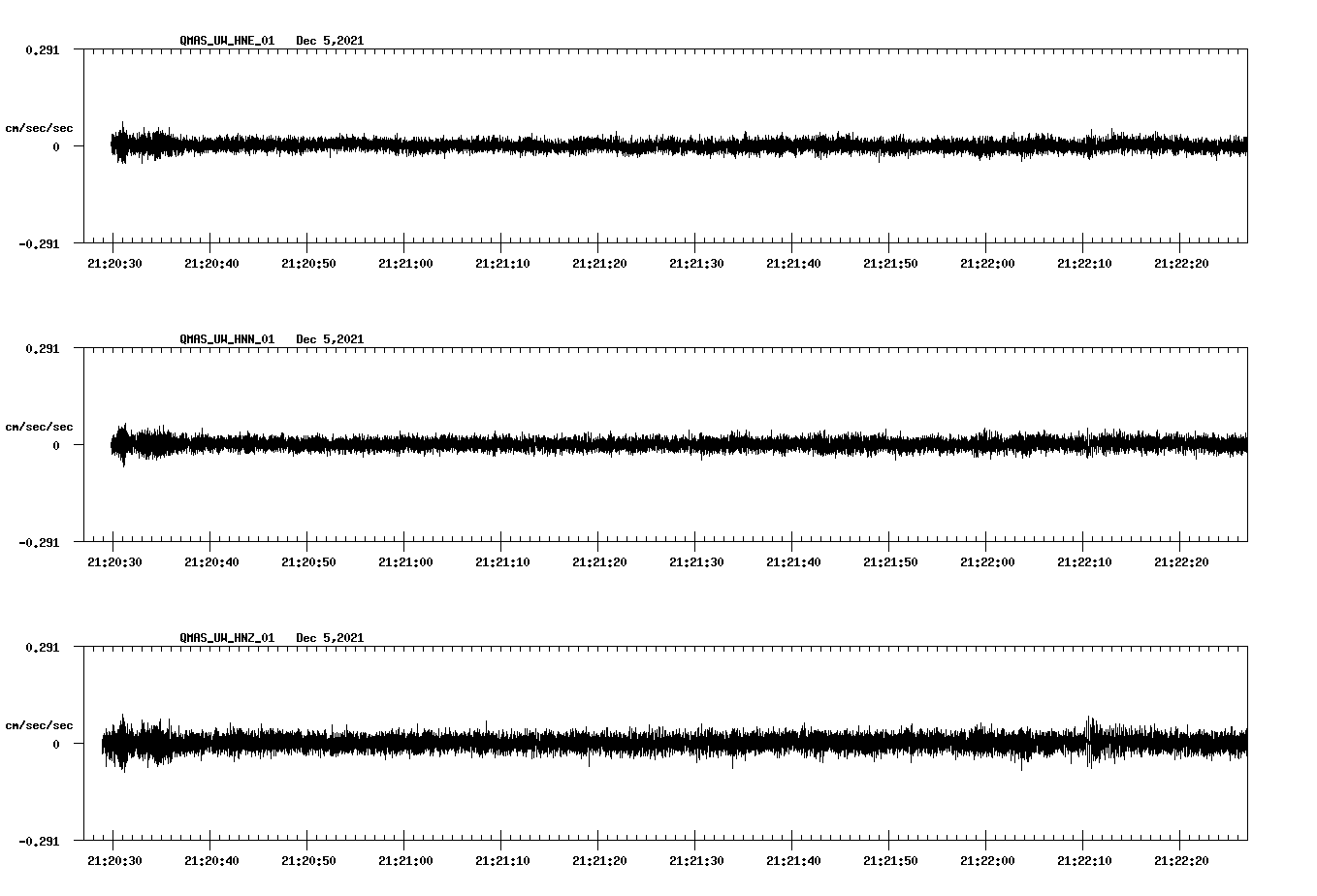Click the Dec 5,2021 date on HNN plot

[x=330, y=339]
